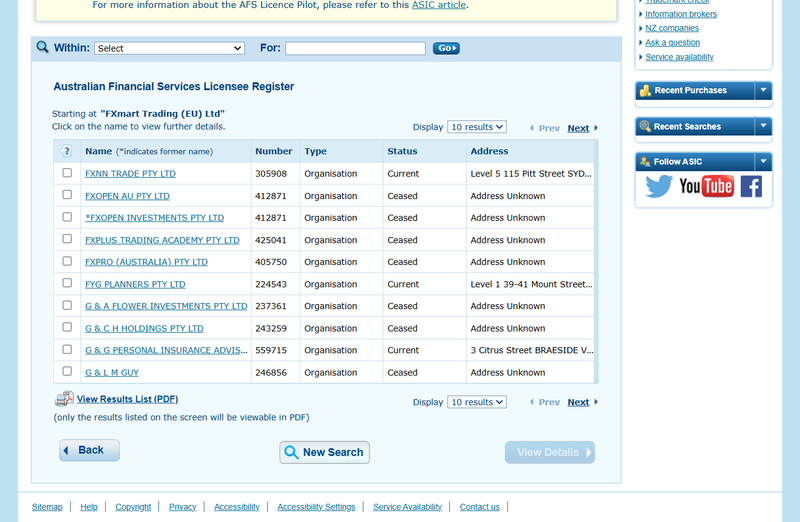
Task: Click the Follow ASIC people icon
Action: [x=645, y=161]
